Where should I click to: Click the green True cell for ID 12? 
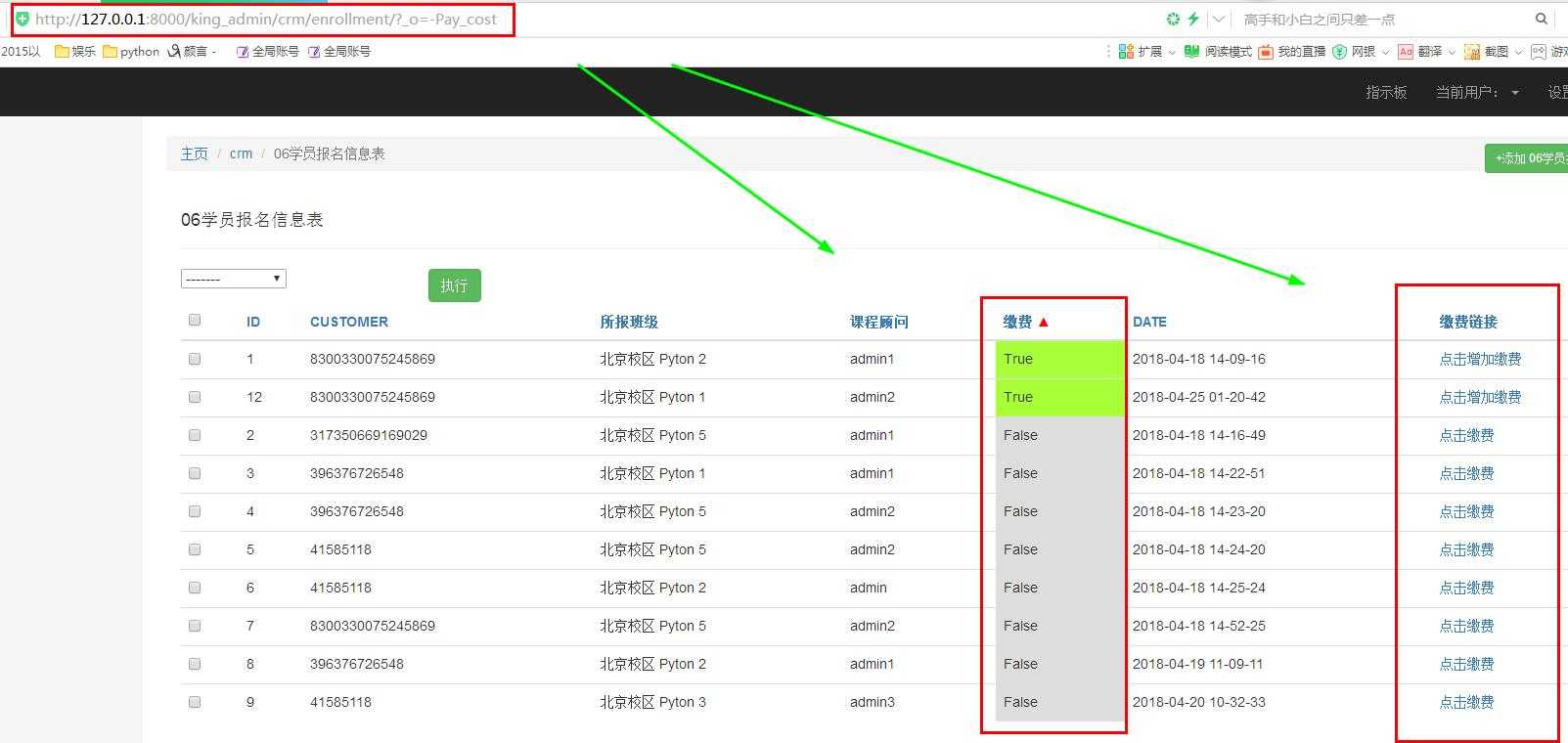(1059, 397)
